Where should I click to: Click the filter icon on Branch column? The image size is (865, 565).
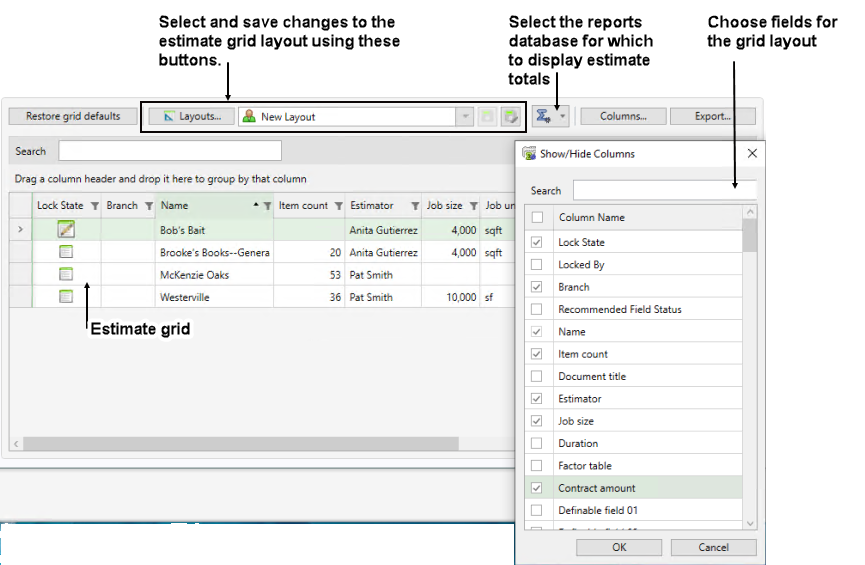click(148, 206)
